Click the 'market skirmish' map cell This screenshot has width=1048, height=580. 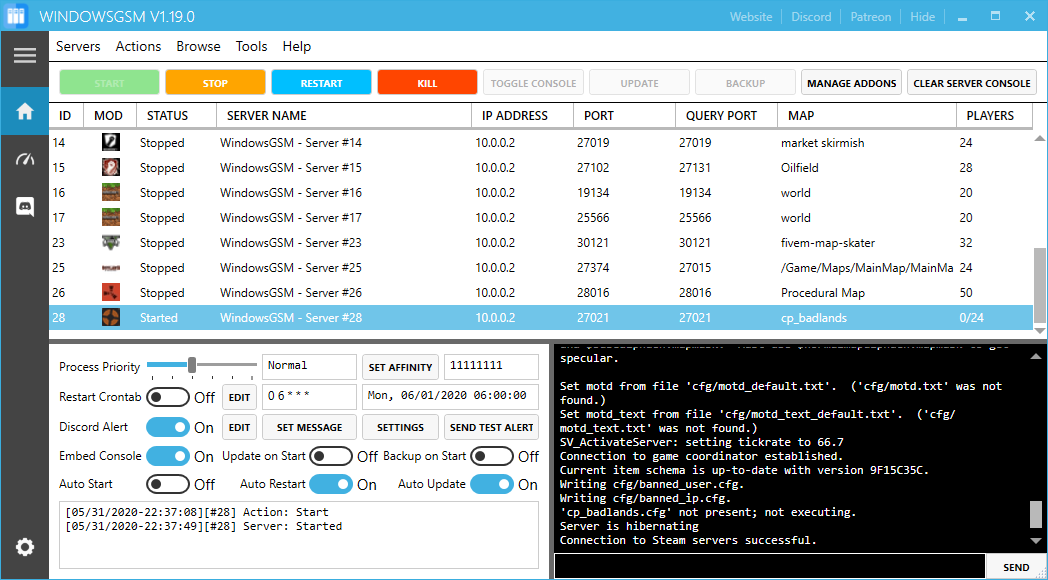click(821, 142)
